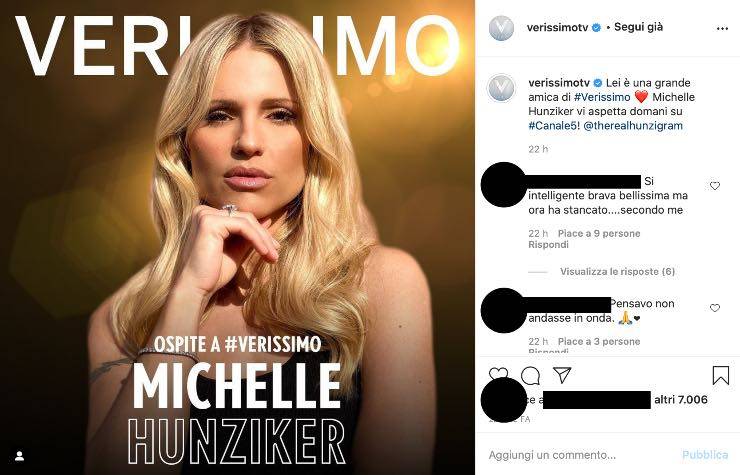Click the share paper plane icon

click(562, 376)
